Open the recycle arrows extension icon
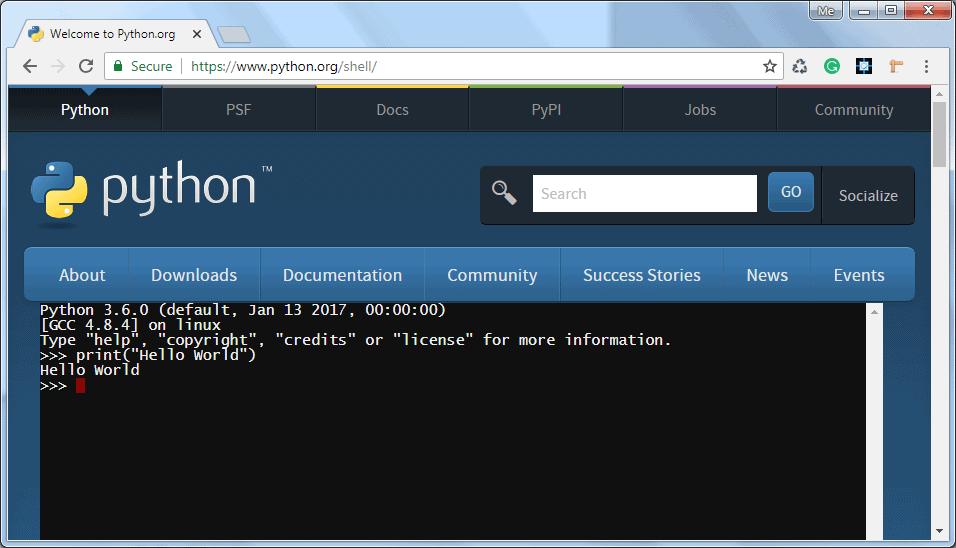The image size is (956, 548). pyautogui.click(x=799, y=66)
